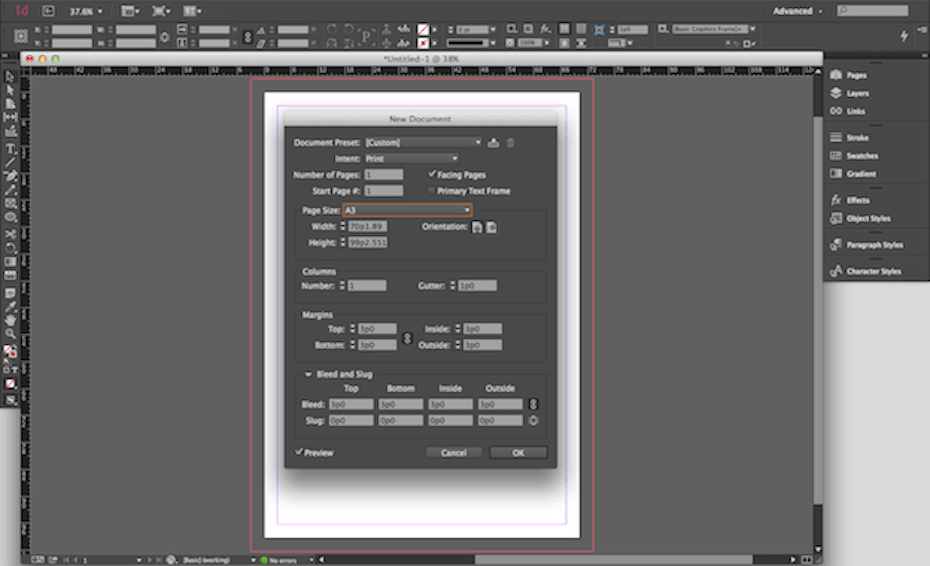Open the Advanced workspace switcher
Image resolution: width=930 pixels, height=566 pixels.
(x=798, y=11)
